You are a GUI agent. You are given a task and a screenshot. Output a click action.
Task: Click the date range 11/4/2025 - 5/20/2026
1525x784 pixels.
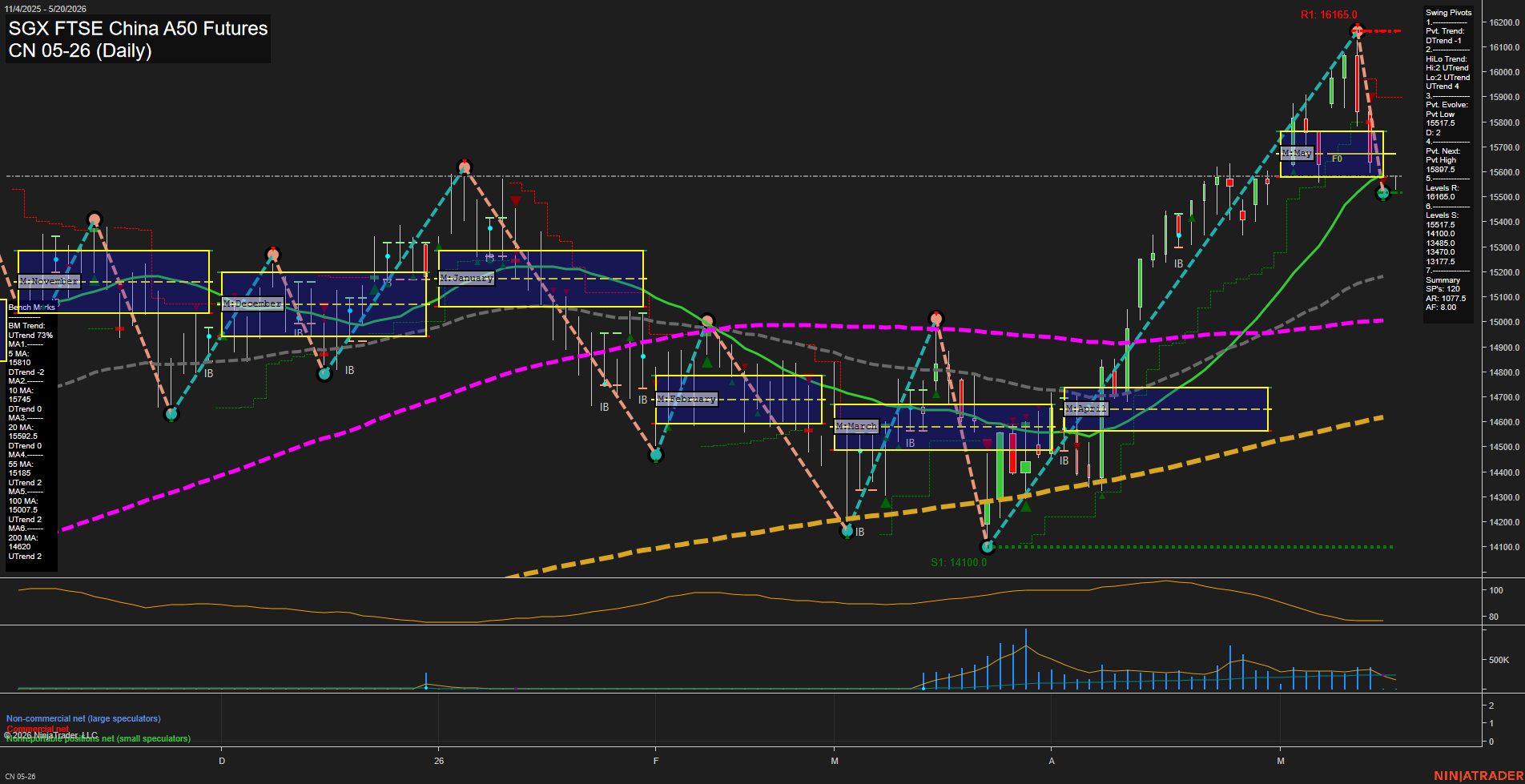click(45, 9)
